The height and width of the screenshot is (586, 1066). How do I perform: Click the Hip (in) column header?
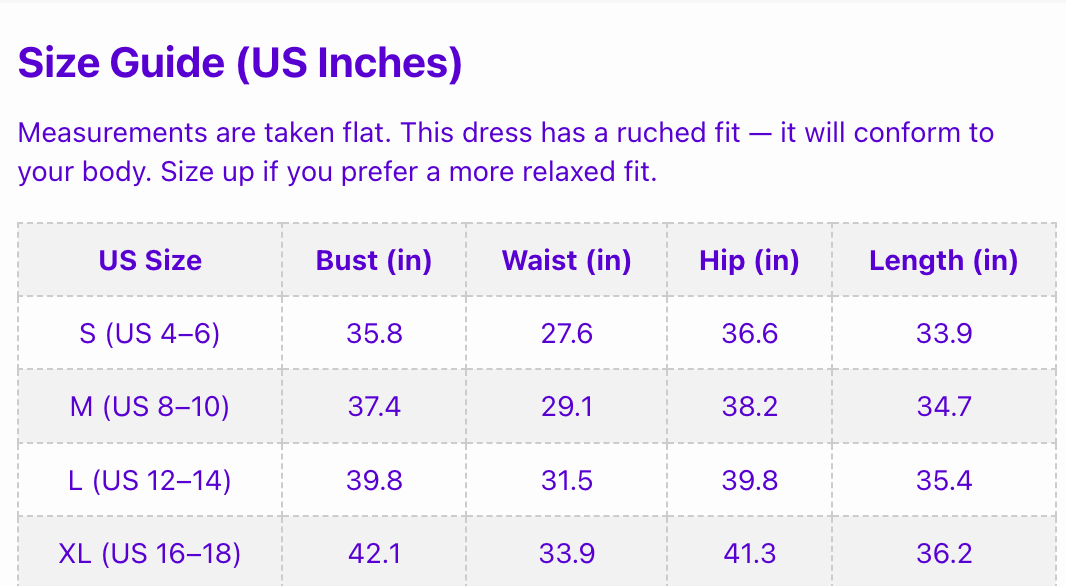(749, 260)
